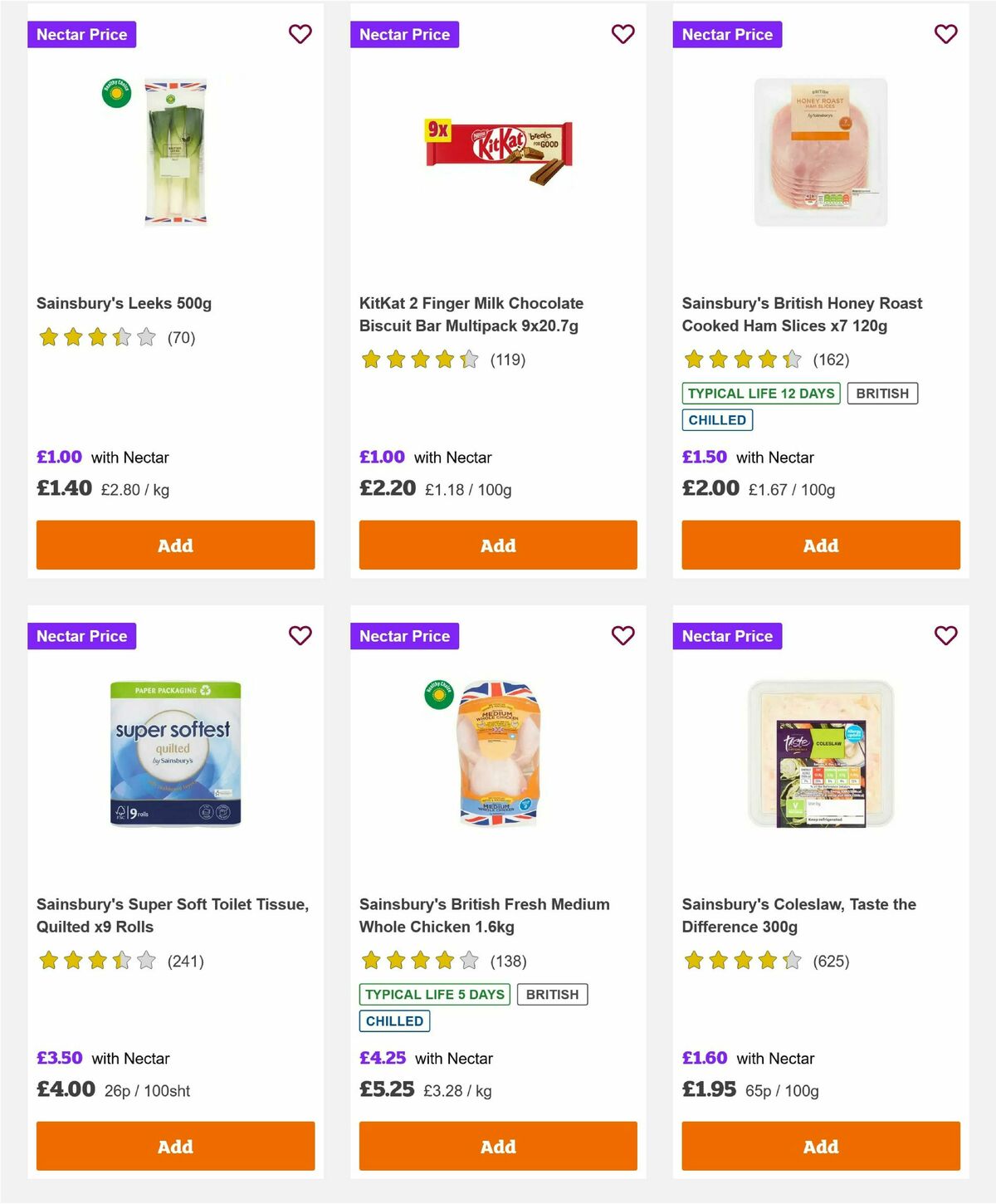Screen dimensions: 996x1204
Task: Add the Whole Chicken to basket
Action: coord(497,1146)
